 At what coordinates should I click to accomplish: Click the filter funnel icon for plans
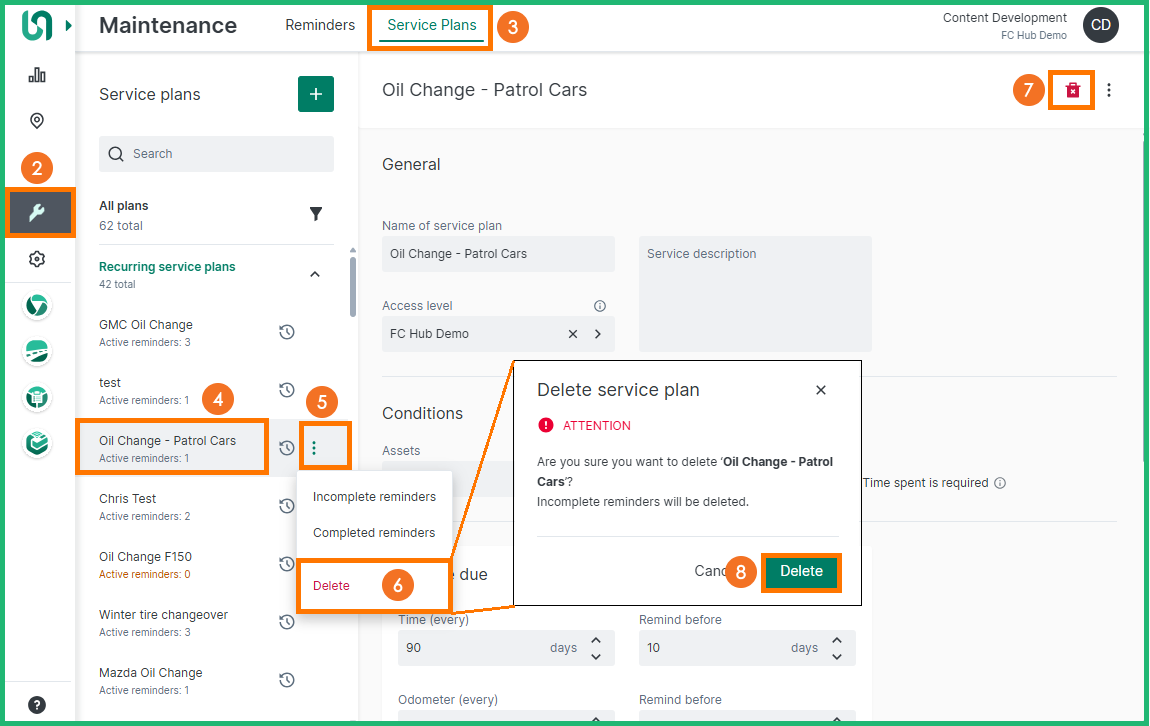click(x=316, y=214)
